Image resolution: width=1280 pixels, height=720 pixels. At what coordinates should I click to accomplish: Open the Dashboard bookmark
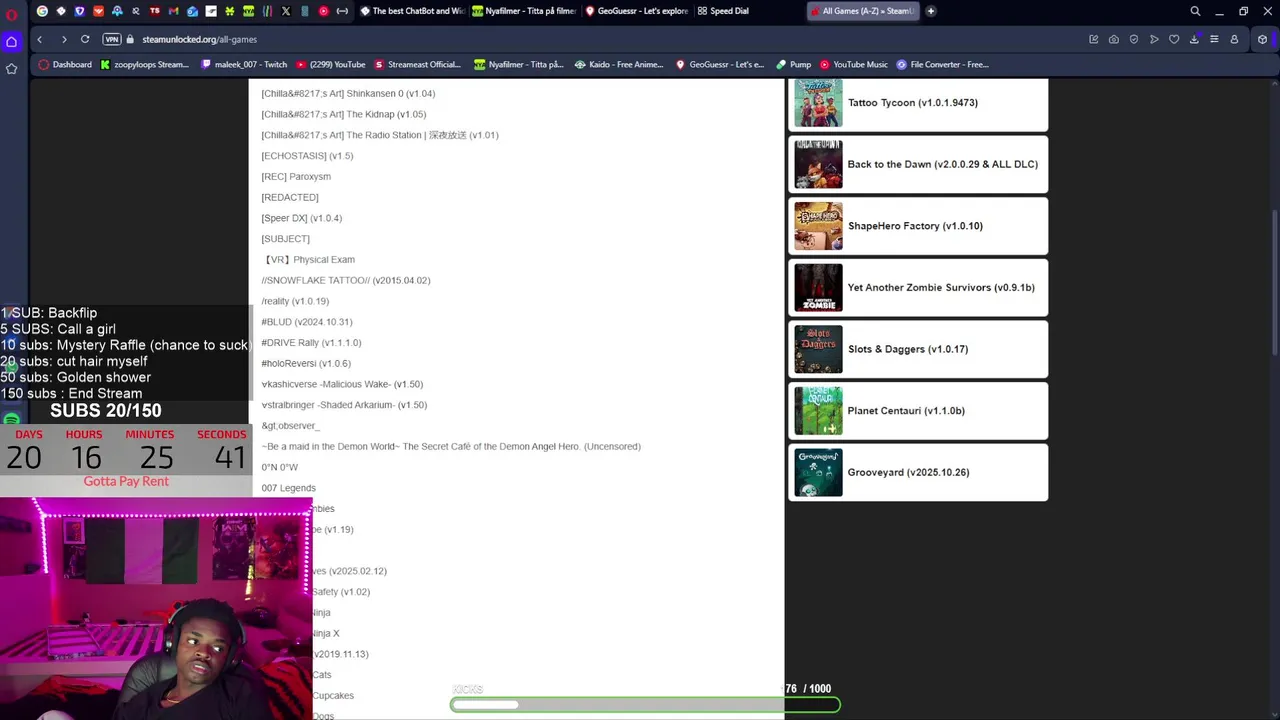click(x=65, y=64)
